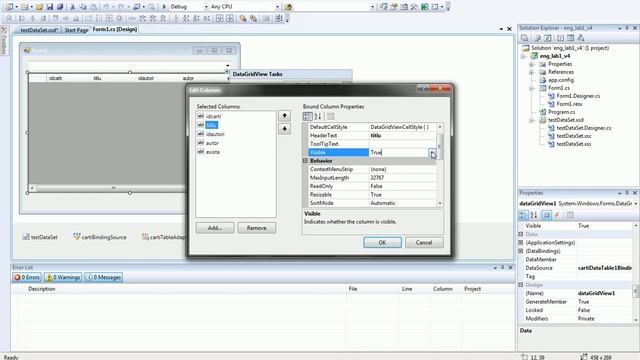Viewport: 640px width, 360px height.
Task: Toggle the 0 Messages filter in Error List
Action: 104,277
